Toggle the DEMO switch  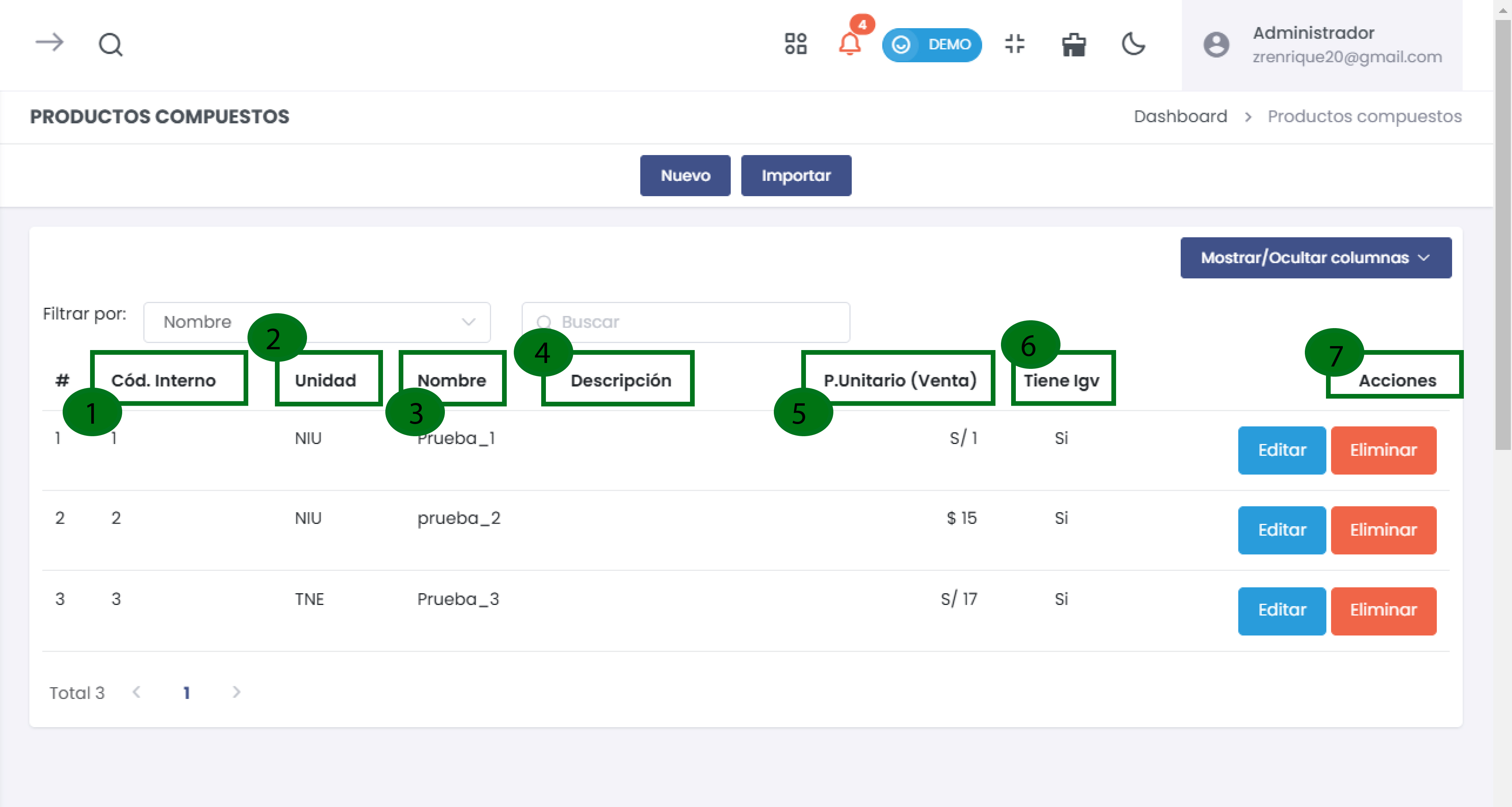point(932,45)
